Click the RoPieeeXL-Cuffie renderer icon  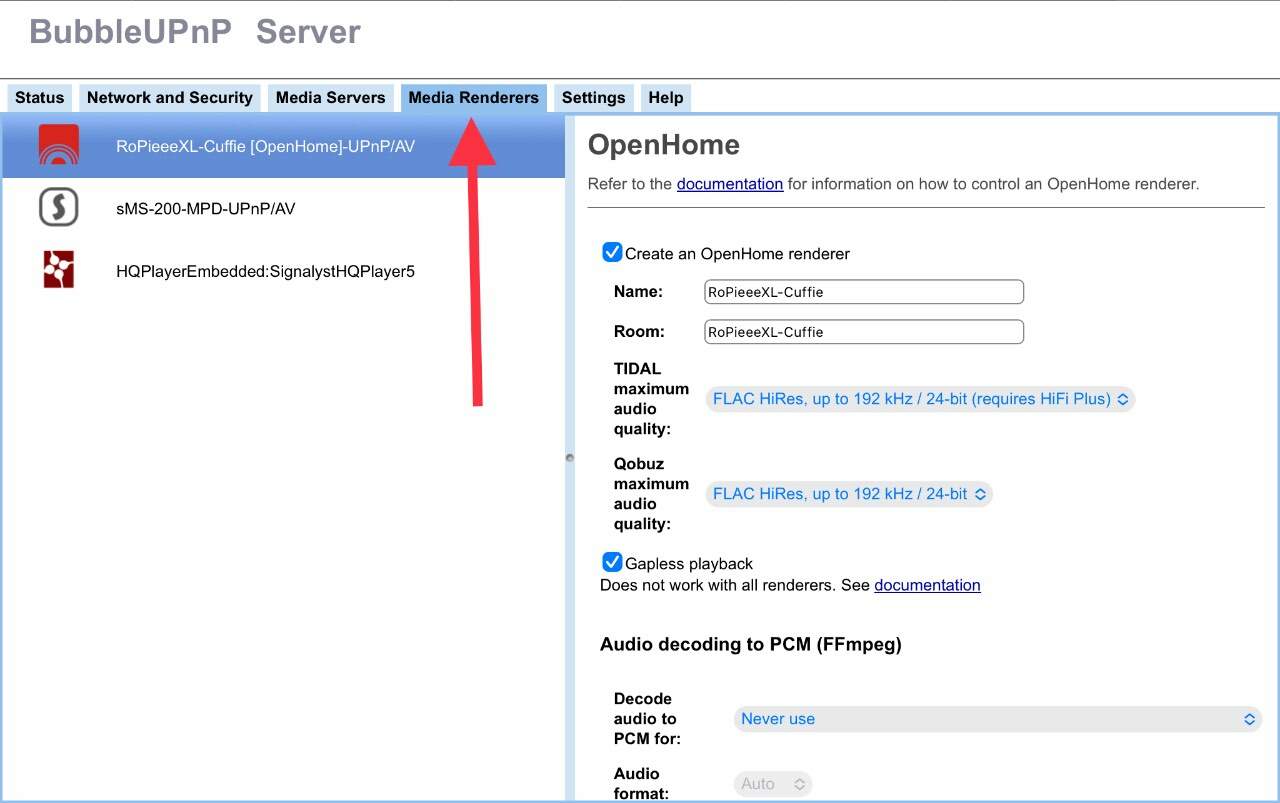coord(58,146)
